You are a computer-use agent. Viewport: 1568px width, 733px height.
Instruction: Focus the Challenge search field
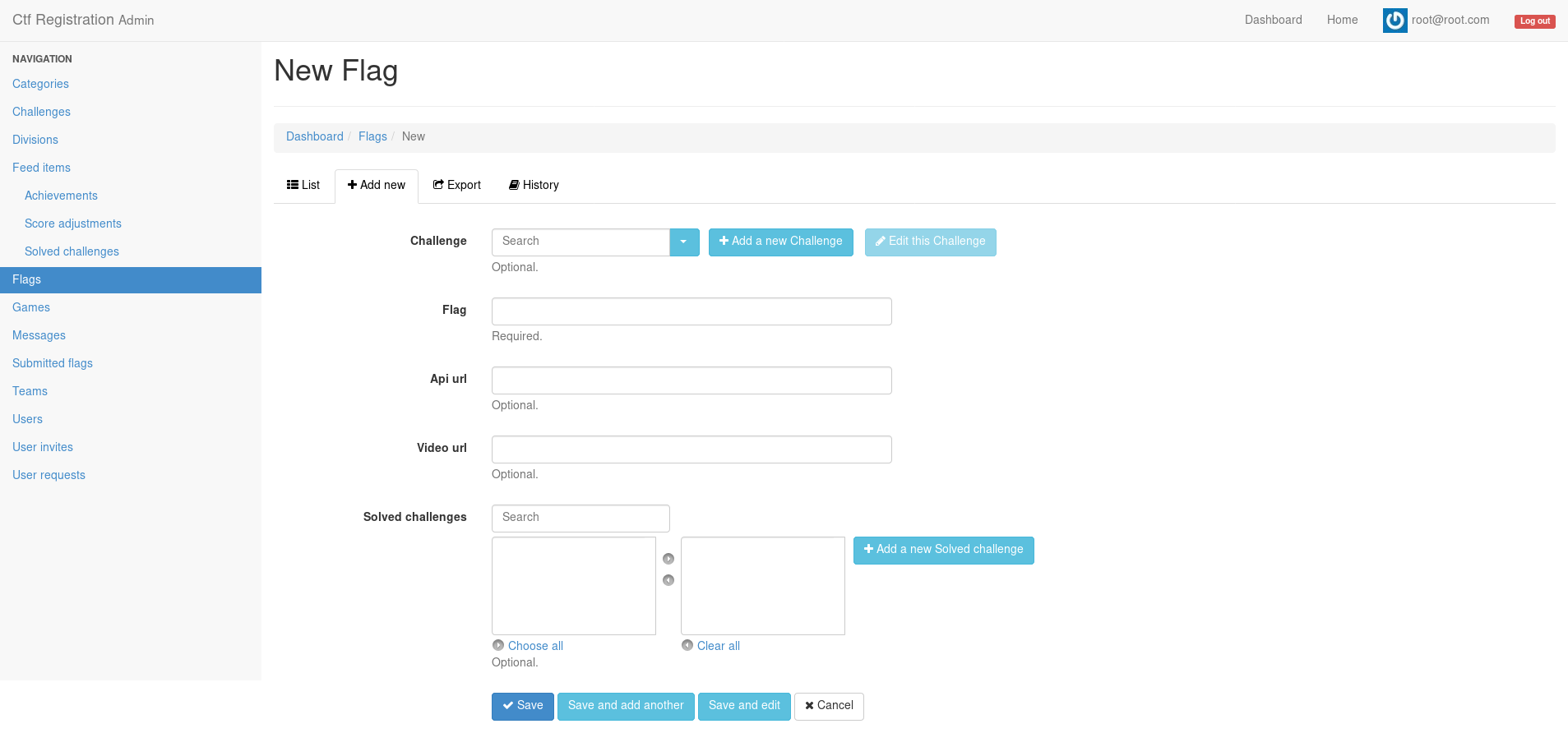[x=580, y=242]
